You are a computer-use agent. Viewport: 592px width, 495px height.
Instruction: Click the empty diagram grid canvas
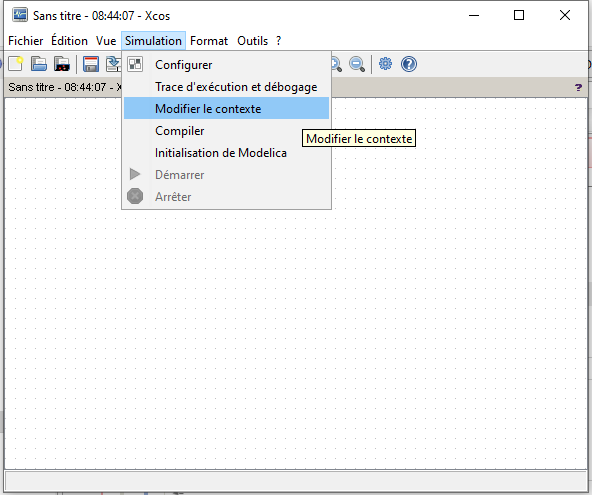coord(296,340)
